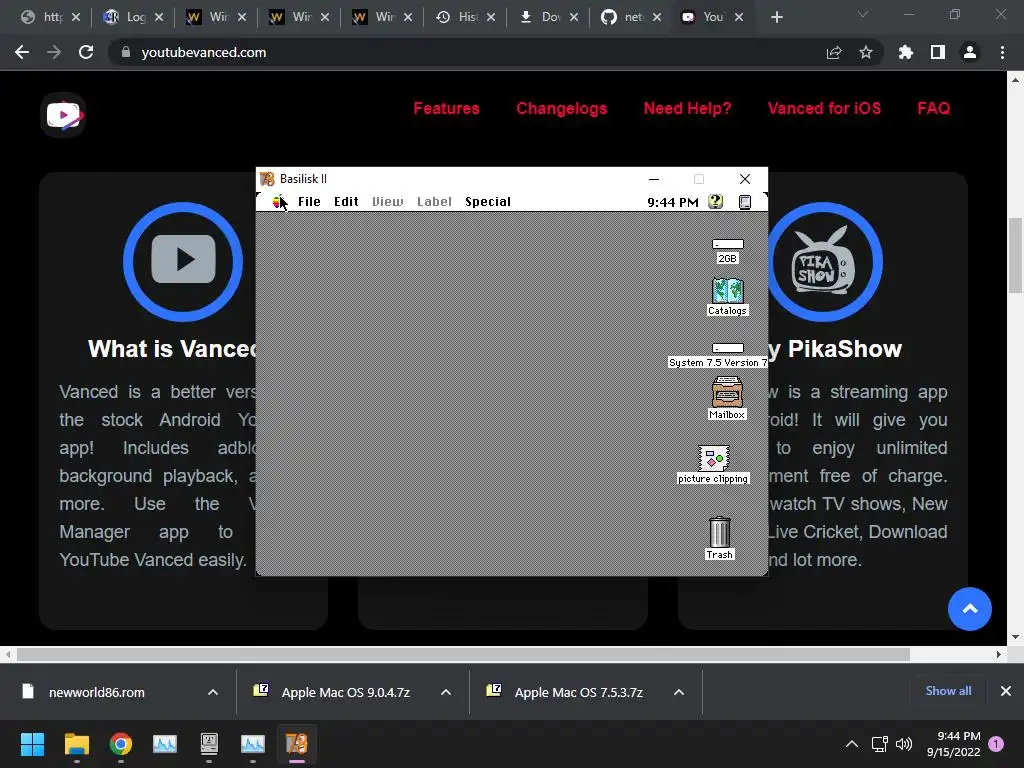Expand options for Apple Mac OS 9.0.4.7z download

coord(446,692)
